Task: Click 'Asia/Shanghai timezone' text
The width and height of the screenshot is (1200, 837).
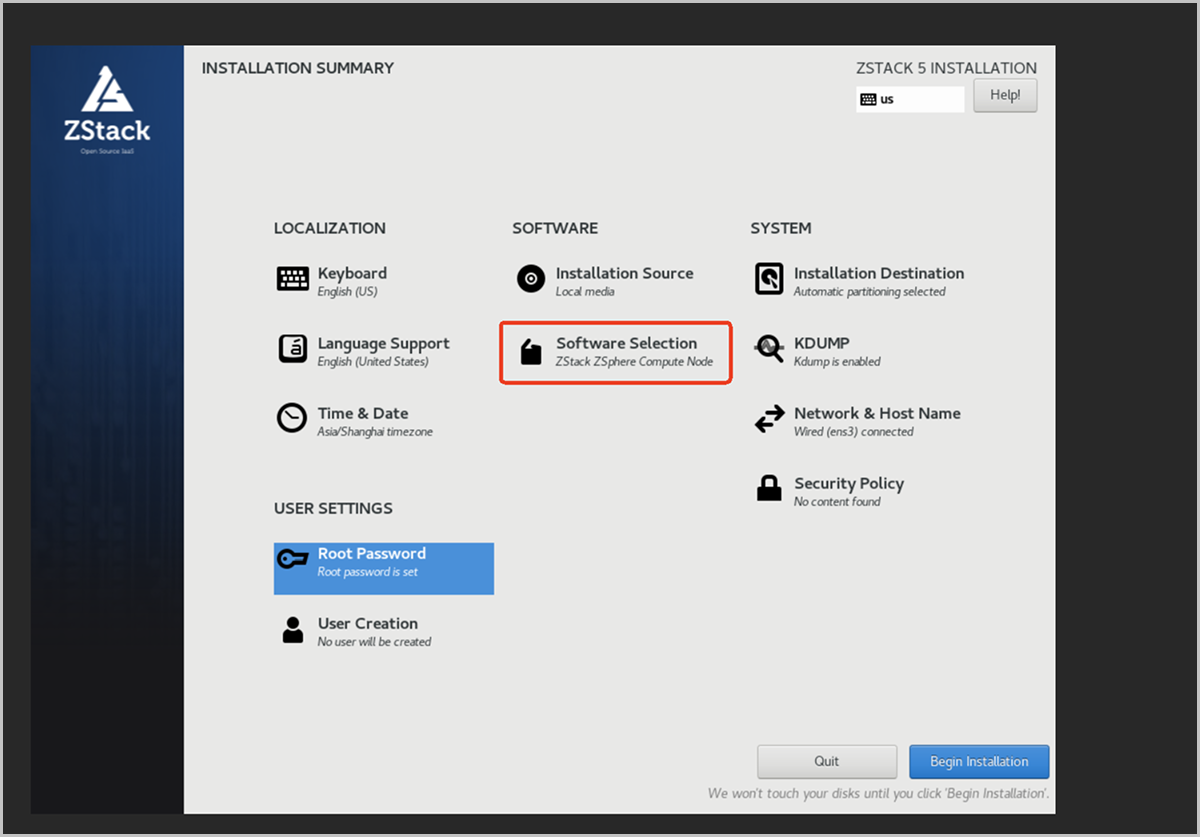Action: coord(375,432)
